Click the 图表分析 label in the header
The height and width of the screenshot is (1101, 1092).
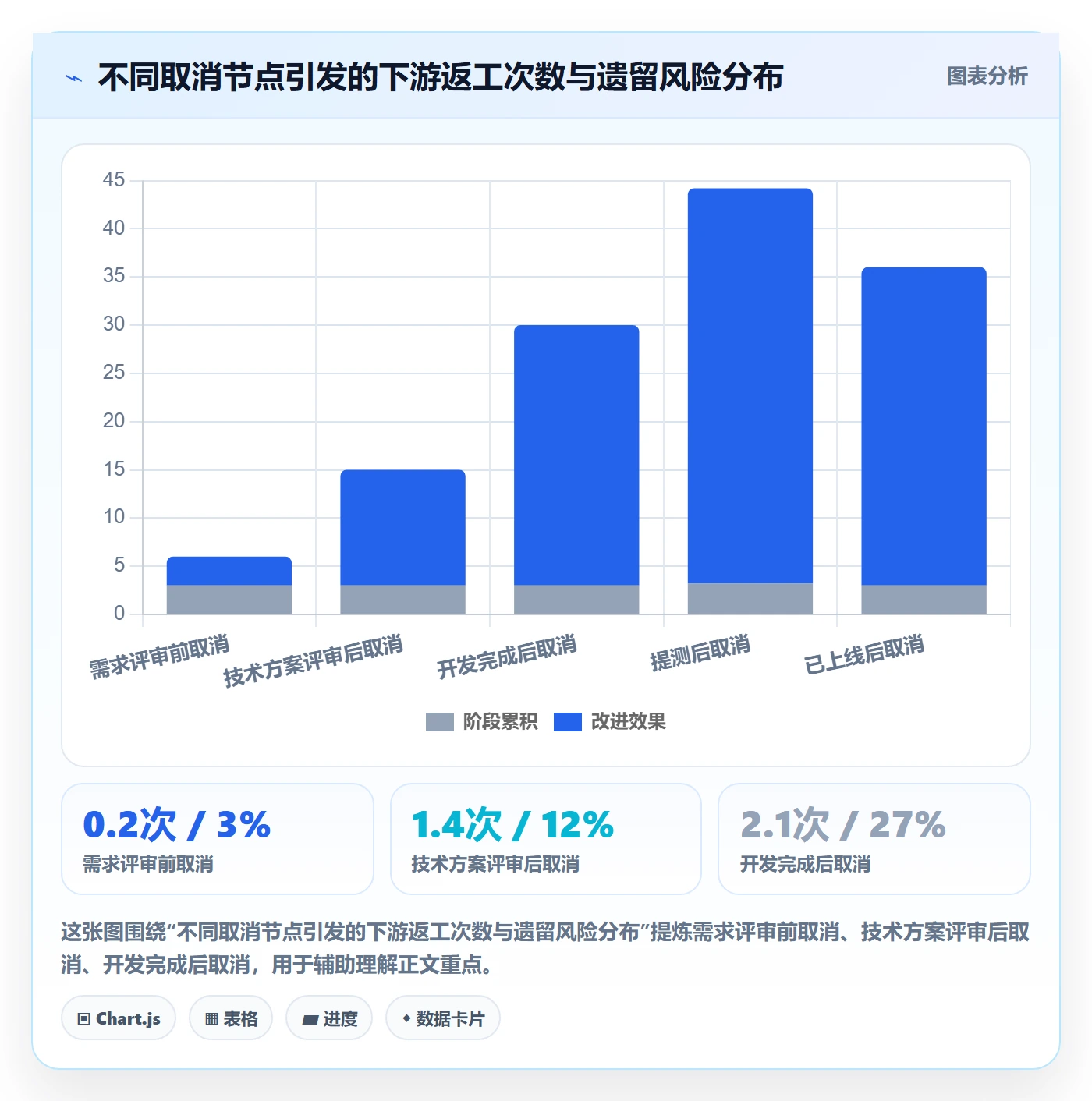[987, 76]
